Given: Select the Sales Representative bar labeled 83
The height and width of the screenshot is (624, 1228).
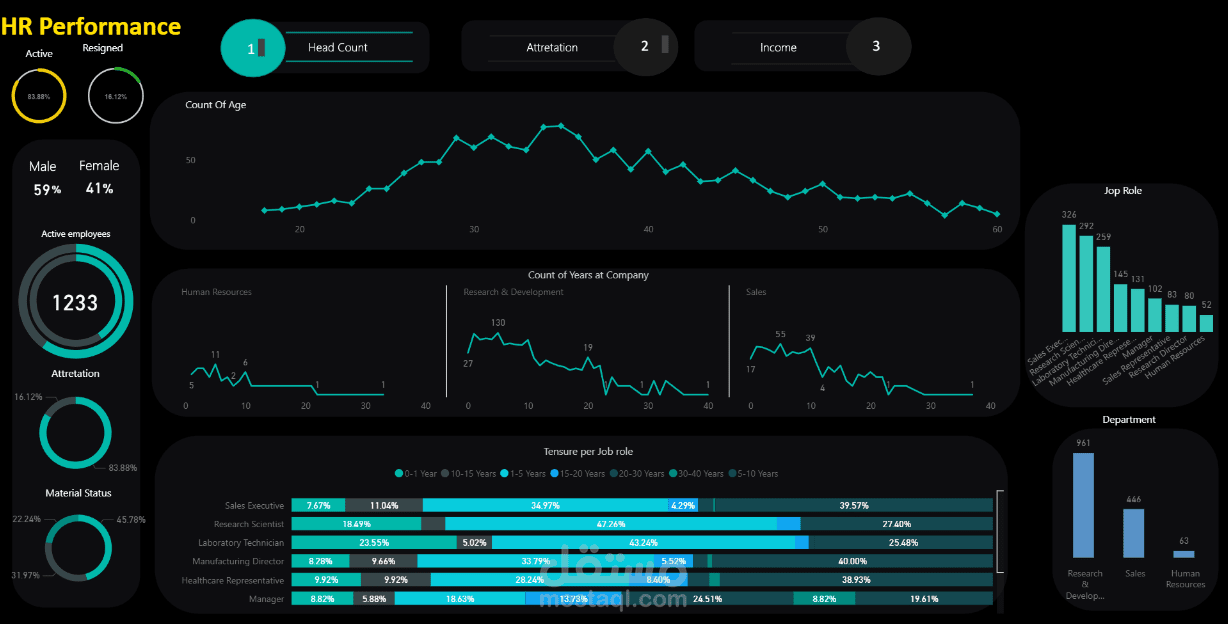Looking at the screenshot, I should pyautogui.click(x=1171, y=318).
